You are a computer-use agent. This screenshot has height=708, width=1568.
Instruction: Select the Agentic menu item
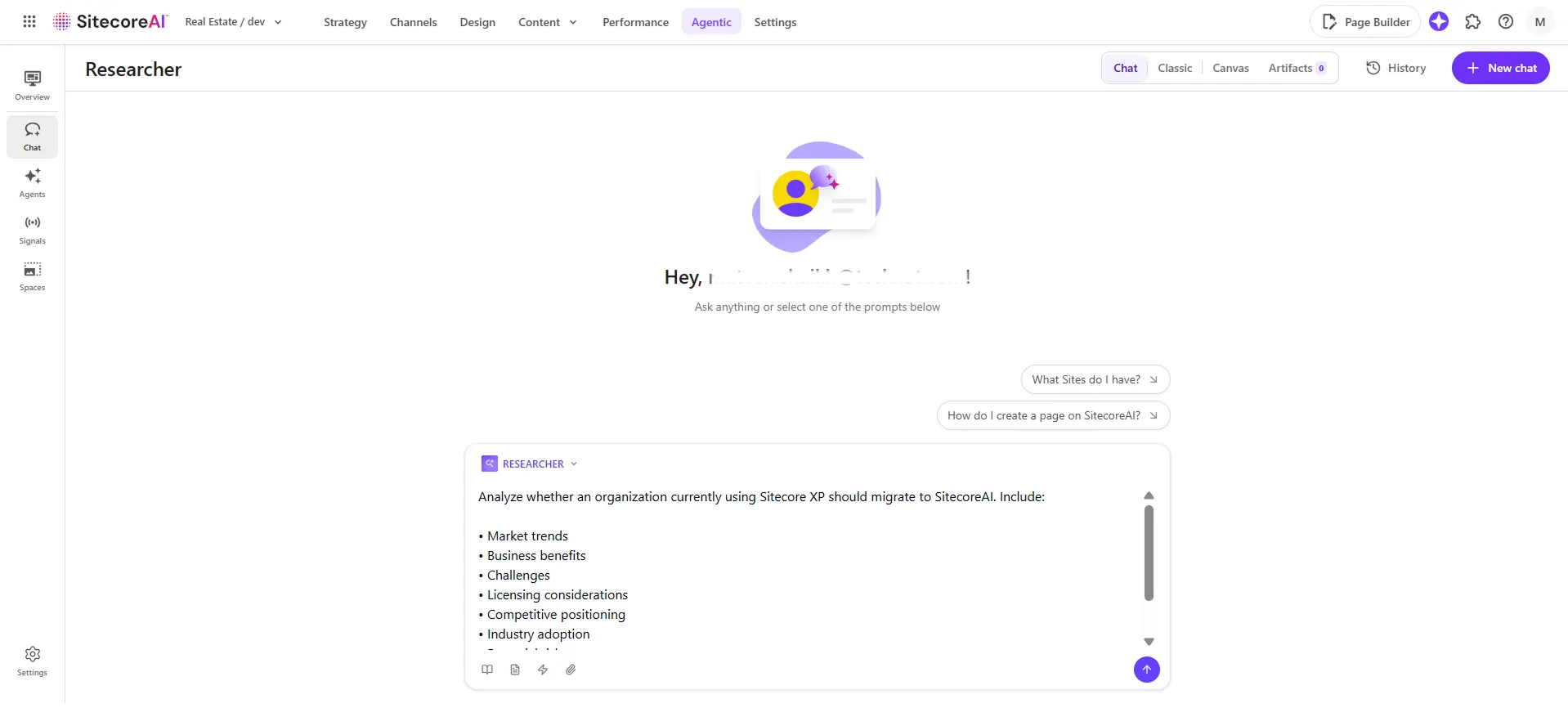(711, 22)
